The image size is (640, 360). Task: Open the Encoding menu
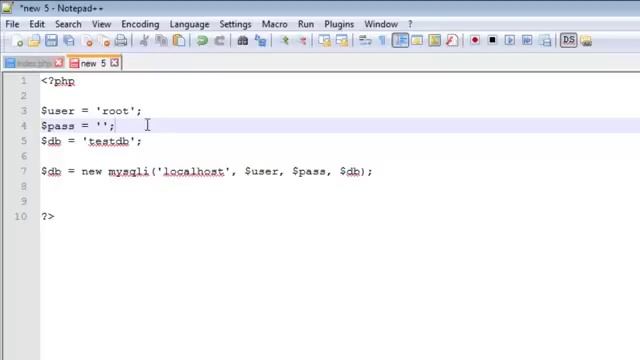140,24
